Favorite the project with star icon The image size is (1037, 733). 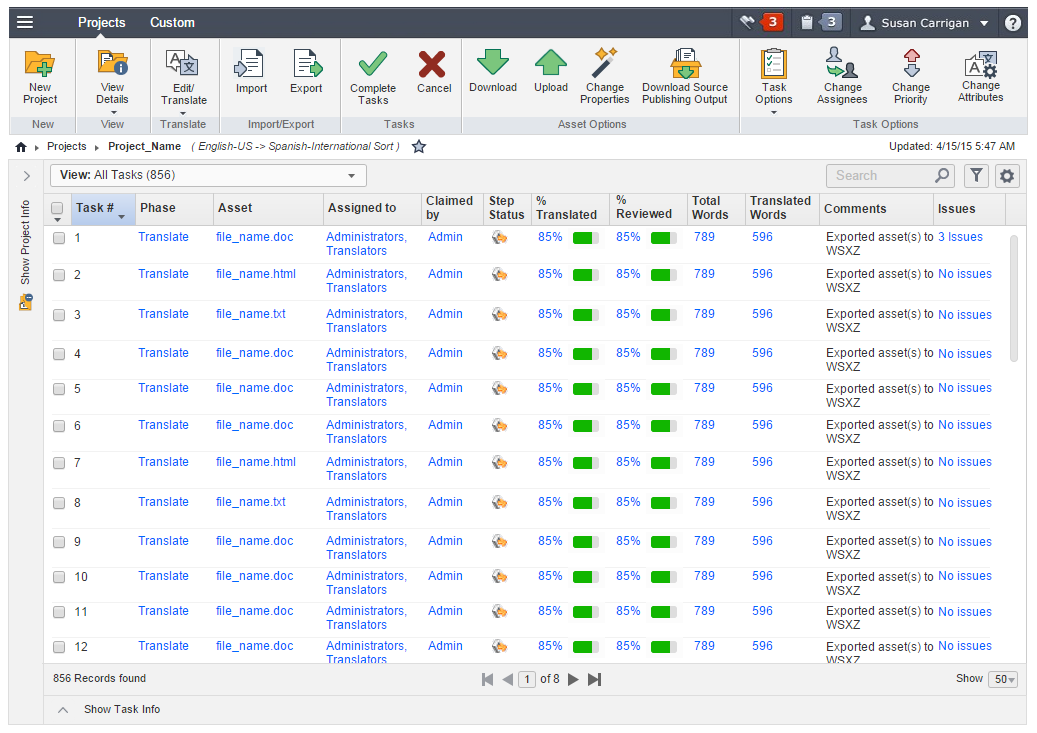tap(419, 147)
